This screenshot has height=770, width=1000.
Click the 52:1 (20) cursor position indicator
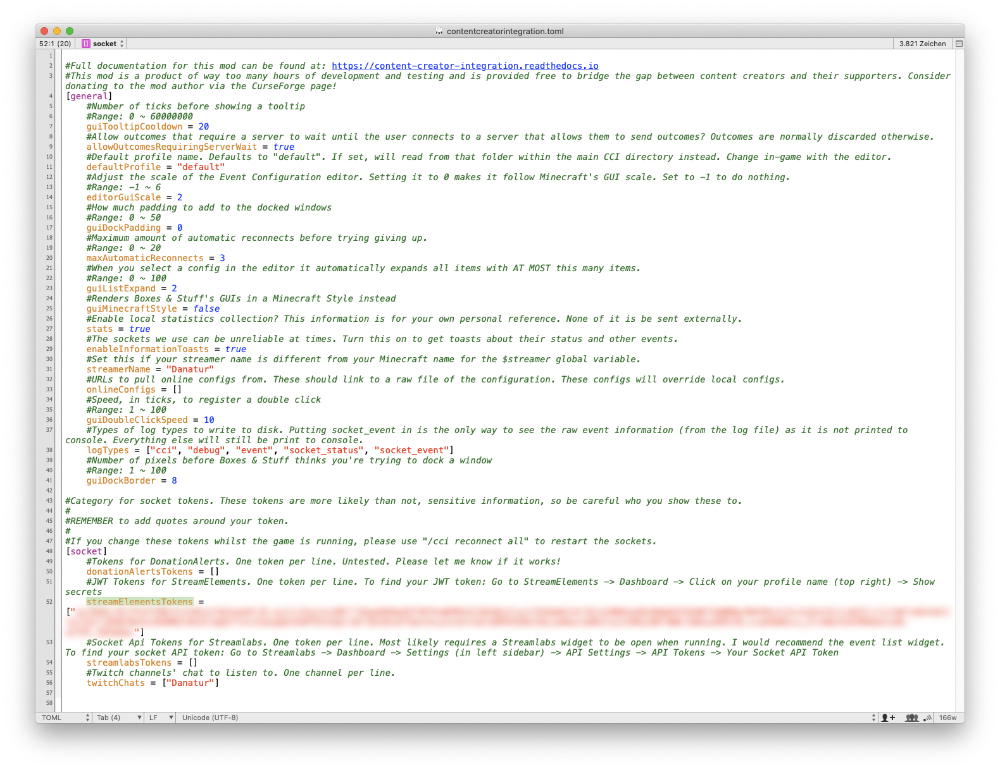pos(55,44)
